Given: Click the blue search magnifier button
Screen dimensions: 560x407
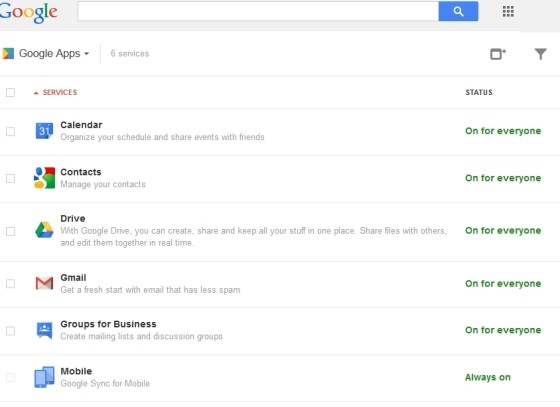Looking at the screenshot, I should point(458,11).
